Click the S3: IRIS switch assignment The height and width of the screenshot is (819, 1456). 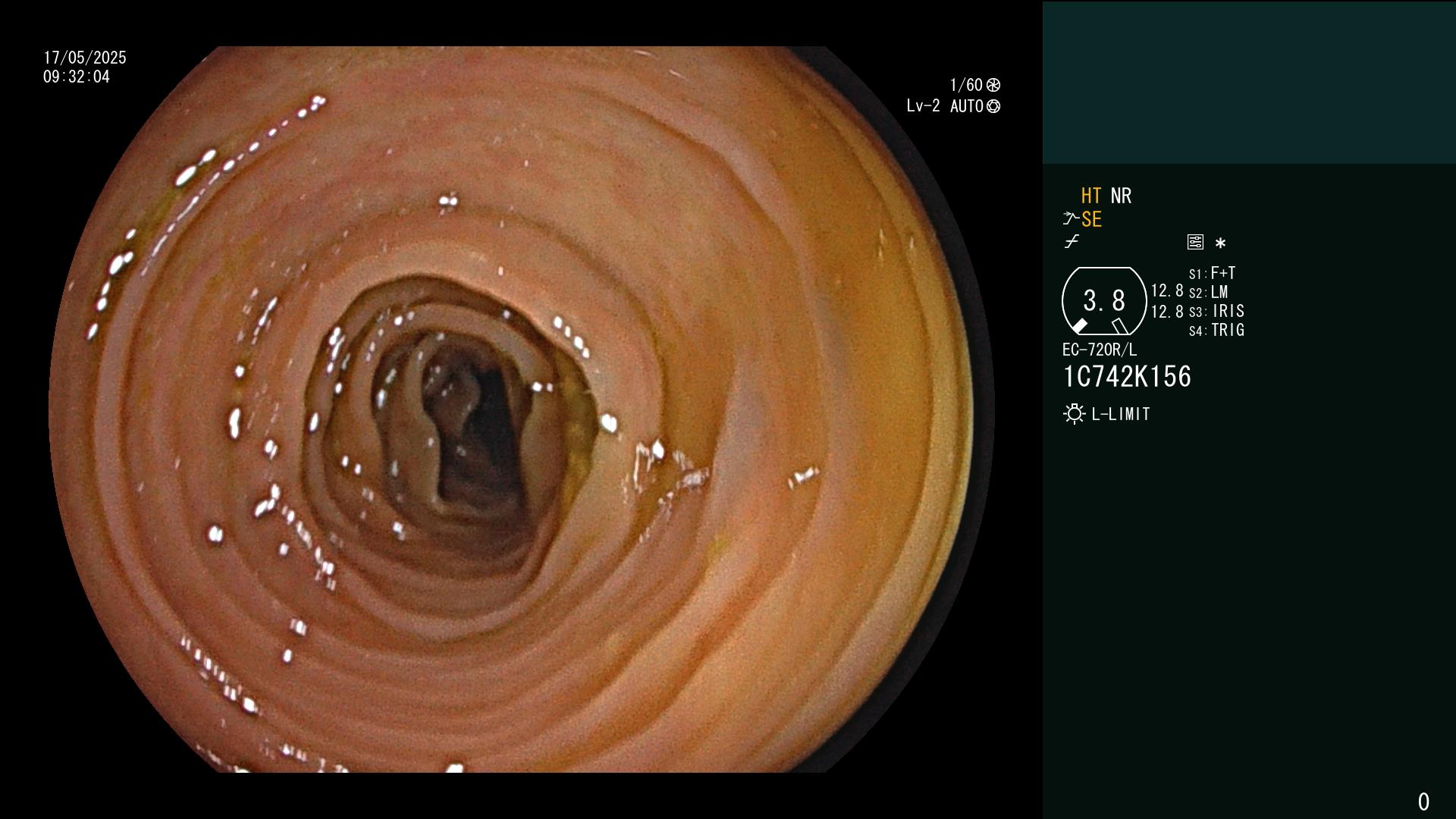pyautogui.click(x=1216, y=311)
